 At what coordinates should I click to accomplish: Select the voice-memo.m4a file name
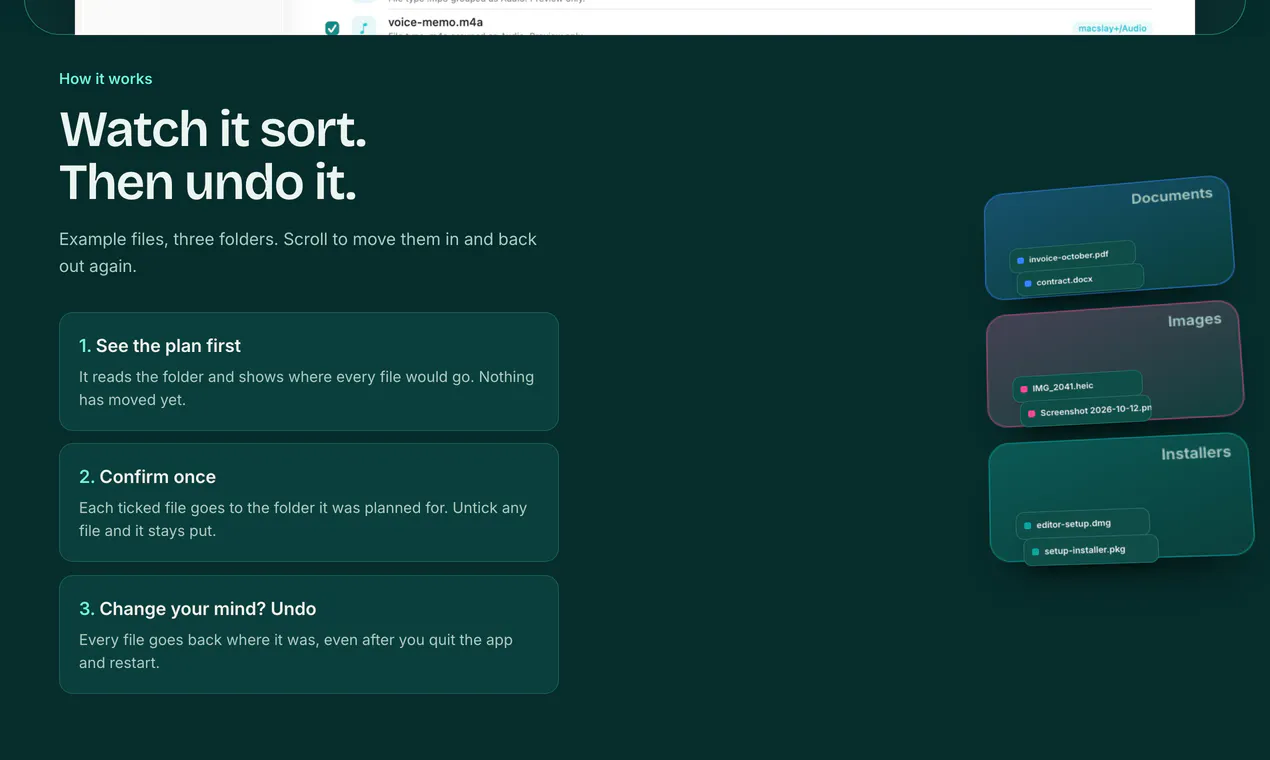(x=436, y=22)
